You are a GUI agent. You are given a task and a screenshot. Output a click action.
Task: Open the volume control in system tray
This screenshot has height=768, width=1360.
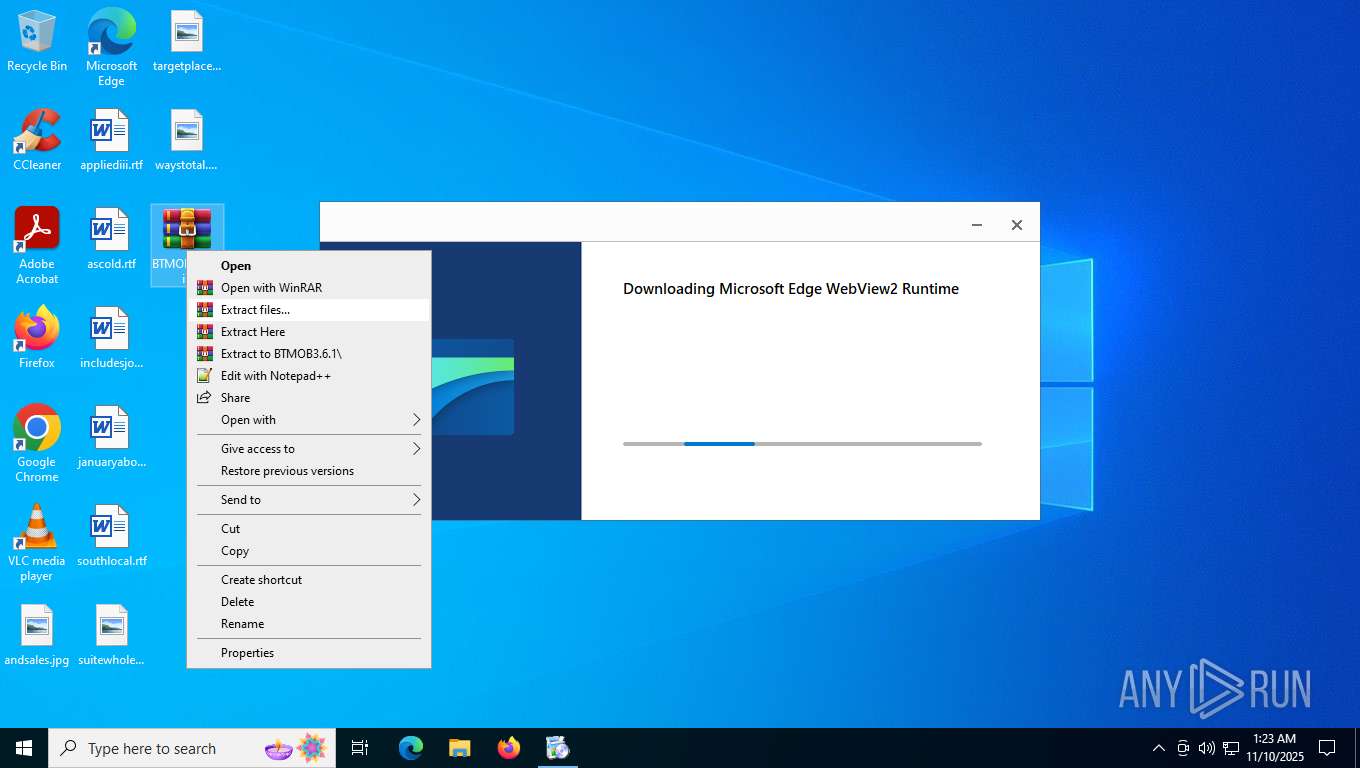tap(1206, 748)
